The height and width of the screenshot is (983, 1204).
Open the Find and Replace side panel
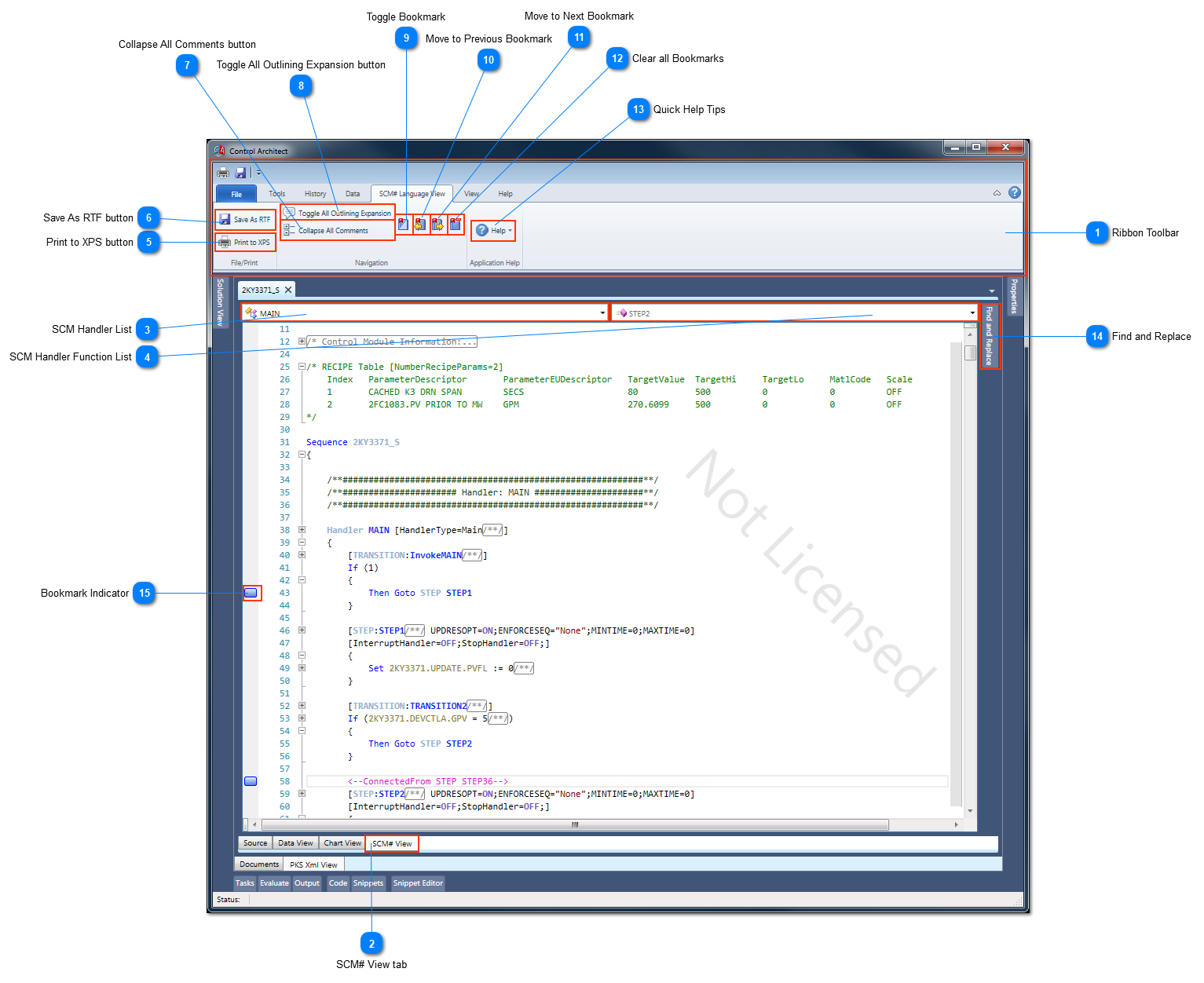tap(990, 336)
